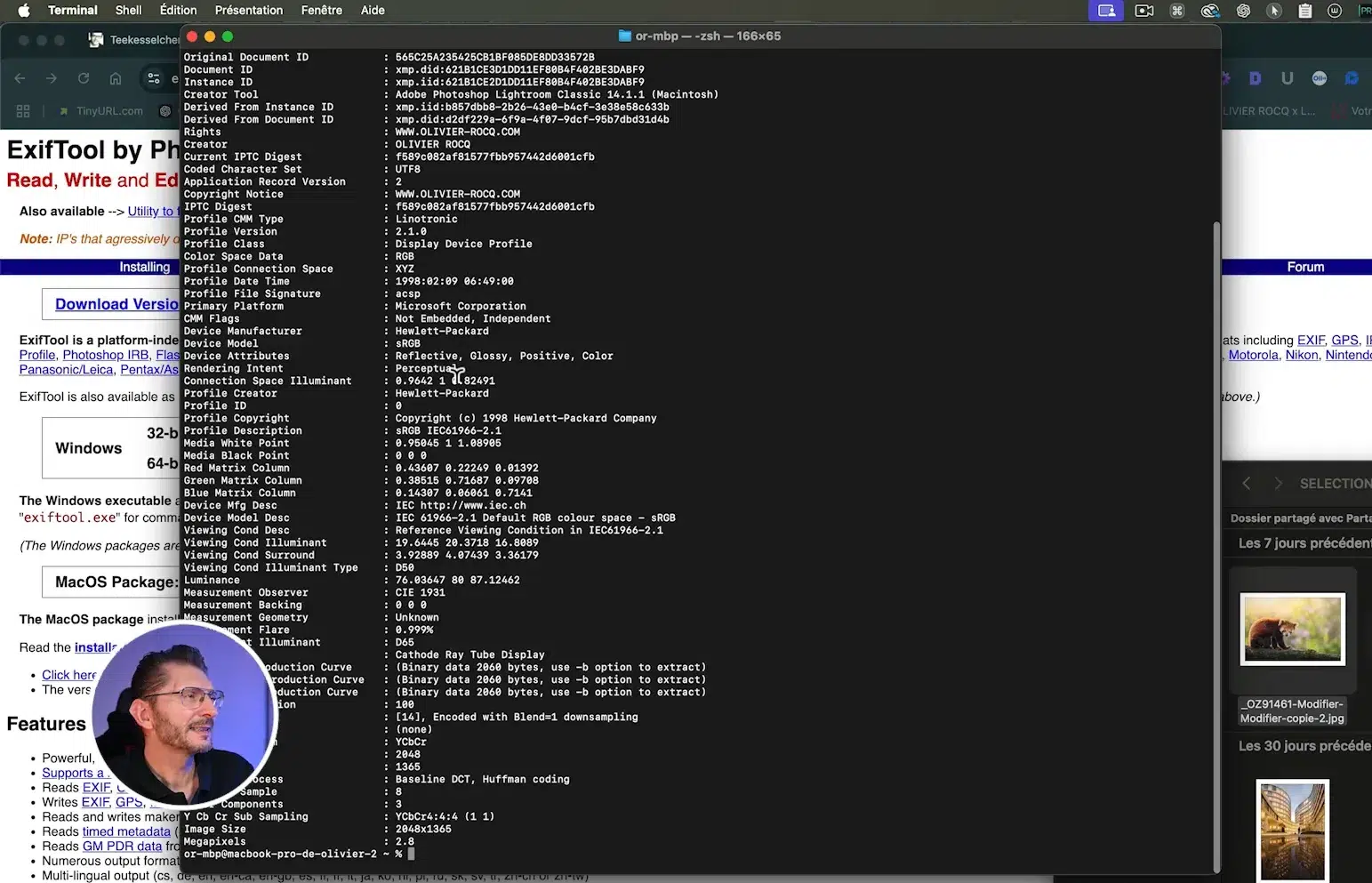The width and height of the screenshot is (1372, 883).
Task: Open the screen recording camera menu bar icon
Action: tap(1144, 11)
